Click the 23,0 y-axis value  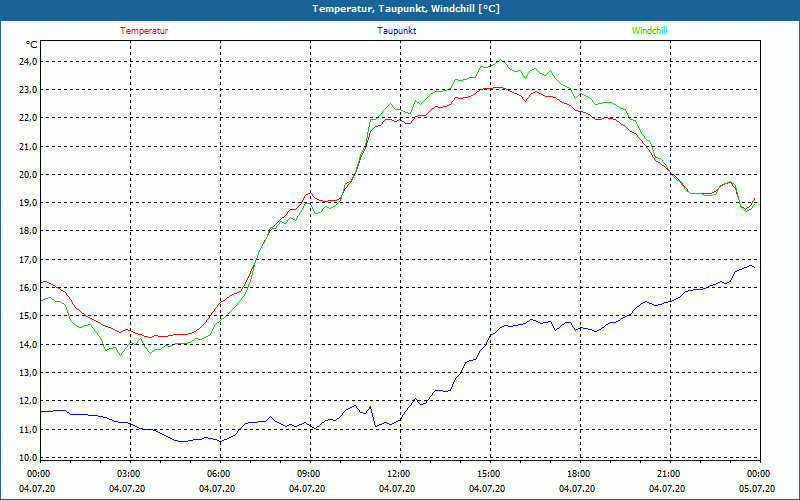click(x=28, y=90)
